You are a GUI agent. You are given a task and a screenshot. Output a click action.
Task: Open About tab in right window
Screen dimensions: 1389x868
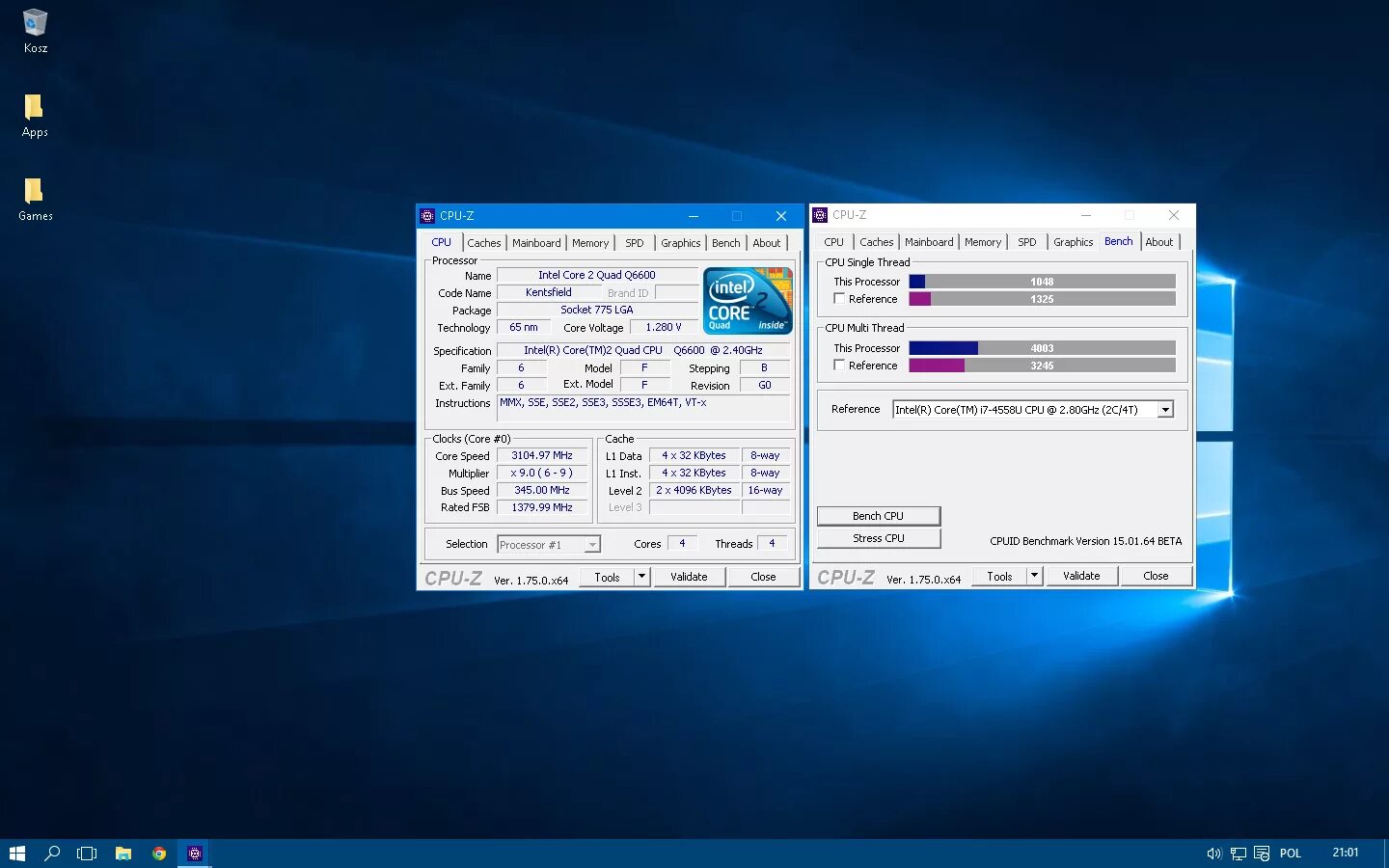coord(1159,242)
